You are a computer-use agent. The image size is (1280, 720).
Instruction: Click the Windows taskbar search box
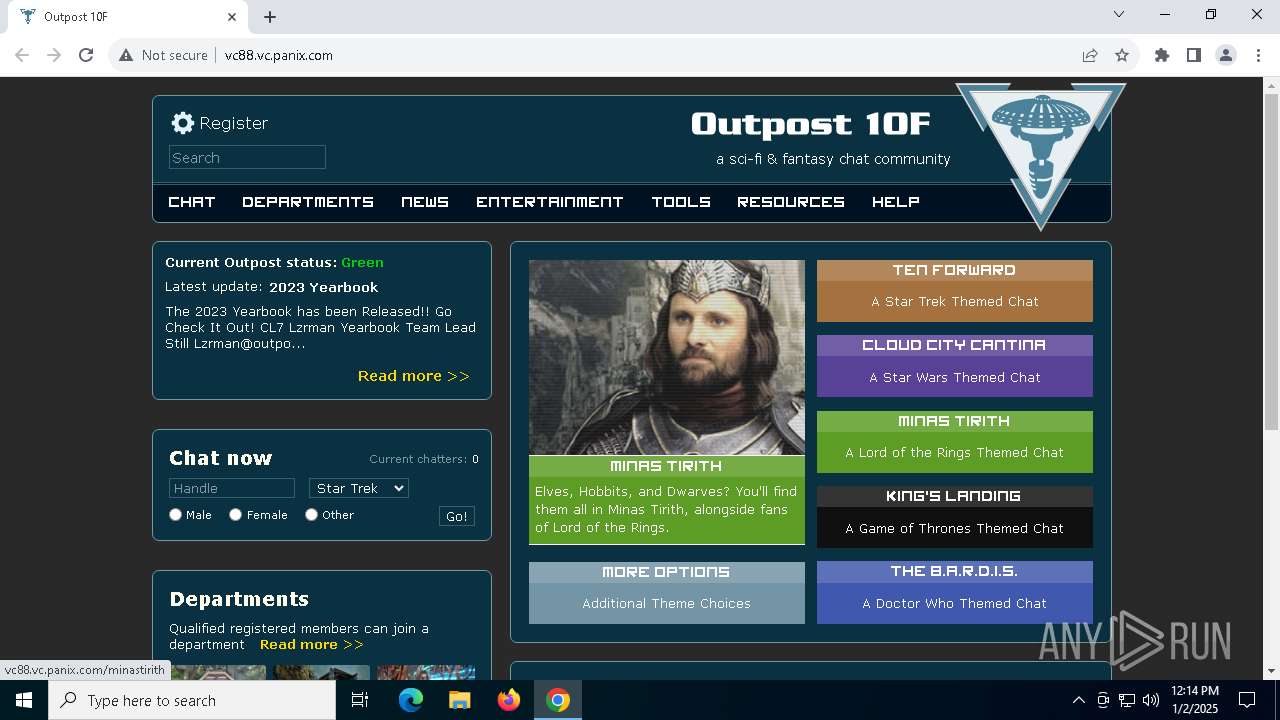coord(192,700)
